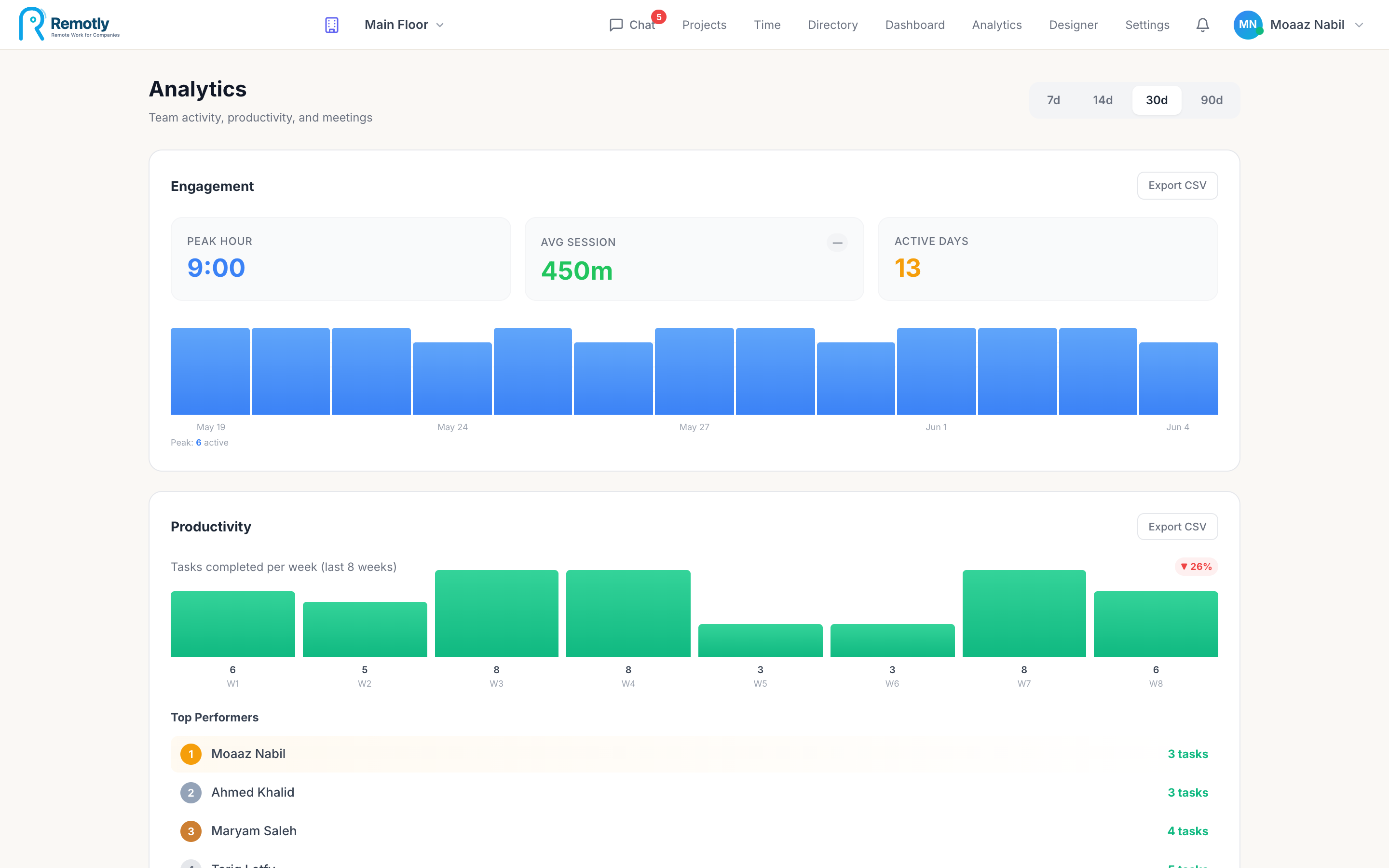The width and height of the screenshot is (1389, 868).
Task: Open the notifications bell
Action: coord(1202,25)
